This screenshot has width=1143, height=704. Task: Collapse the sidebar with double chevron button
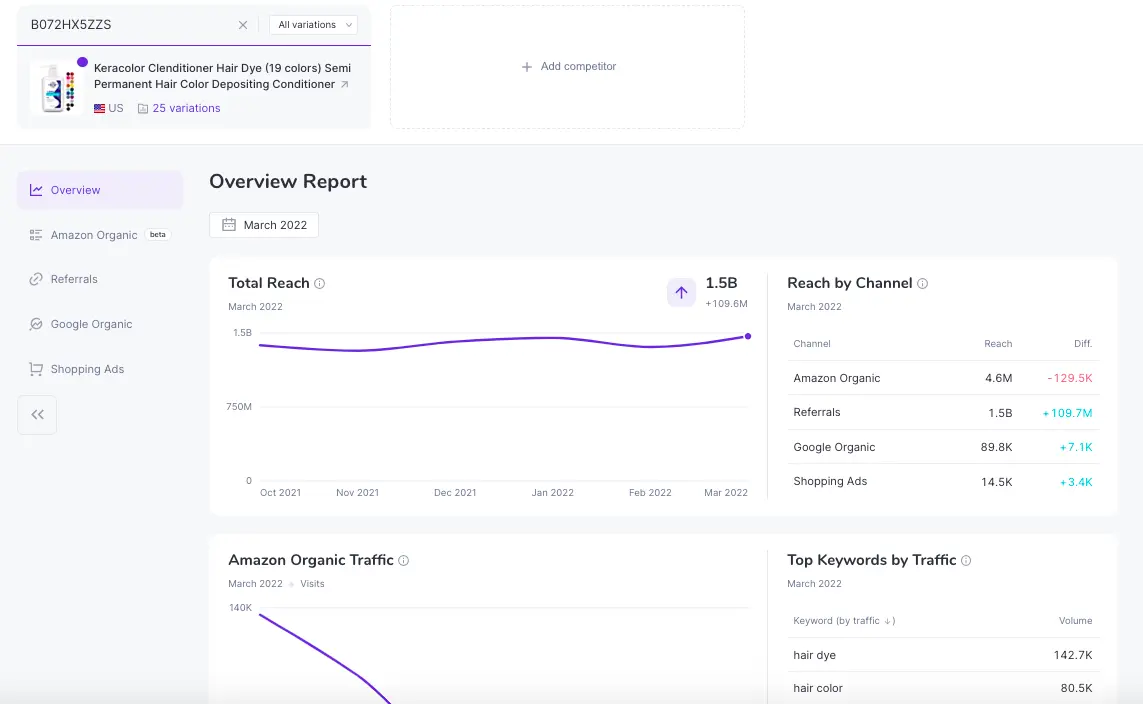click(37, 415)
